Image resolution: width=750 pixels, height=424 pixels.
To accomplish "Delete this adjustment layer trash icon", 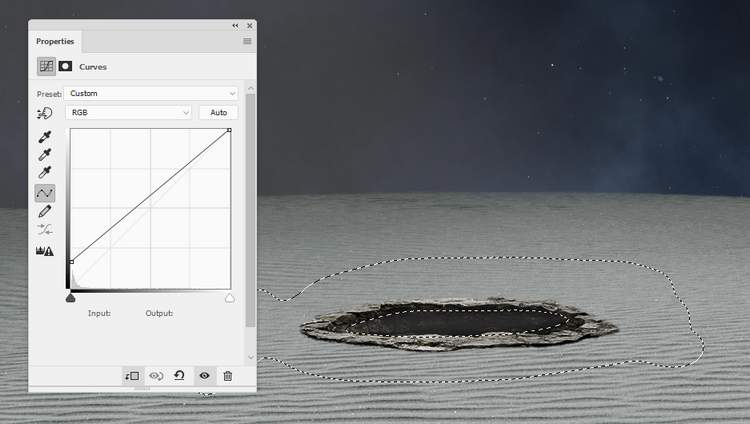I will (228, 376).
